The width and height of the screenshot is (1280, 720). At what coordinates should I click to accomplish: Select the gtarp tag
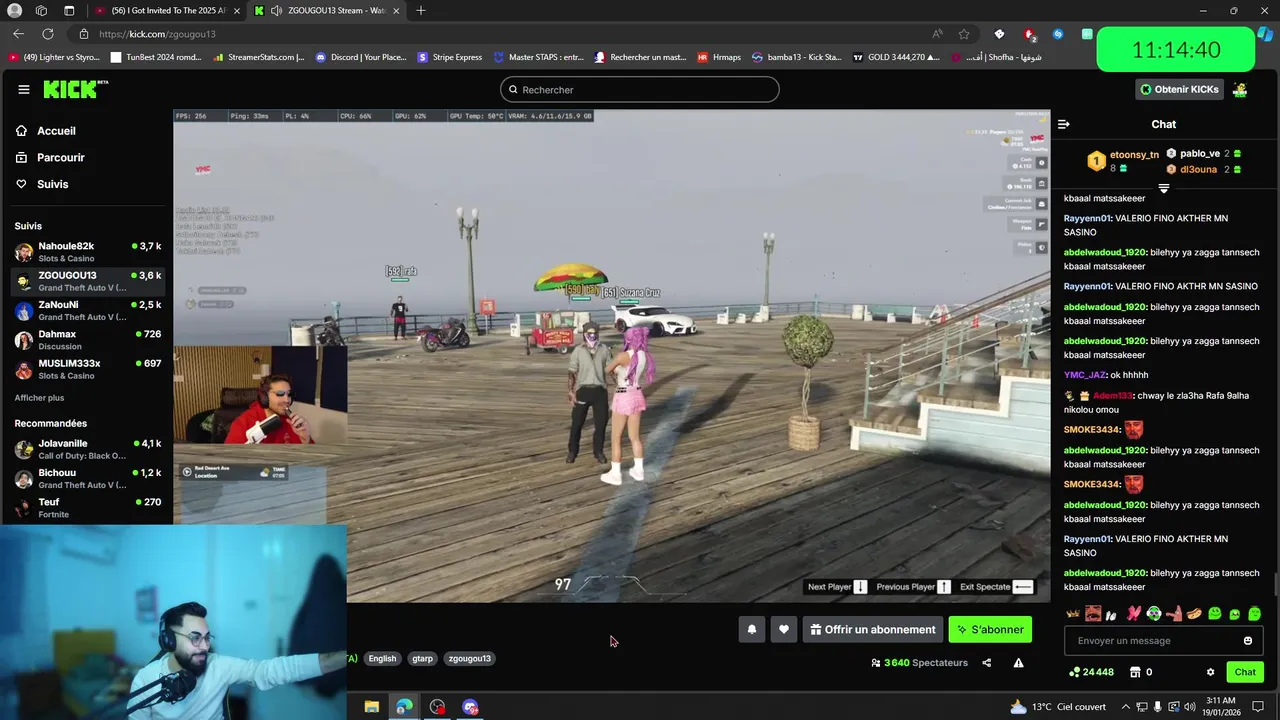tap(422, 658)
